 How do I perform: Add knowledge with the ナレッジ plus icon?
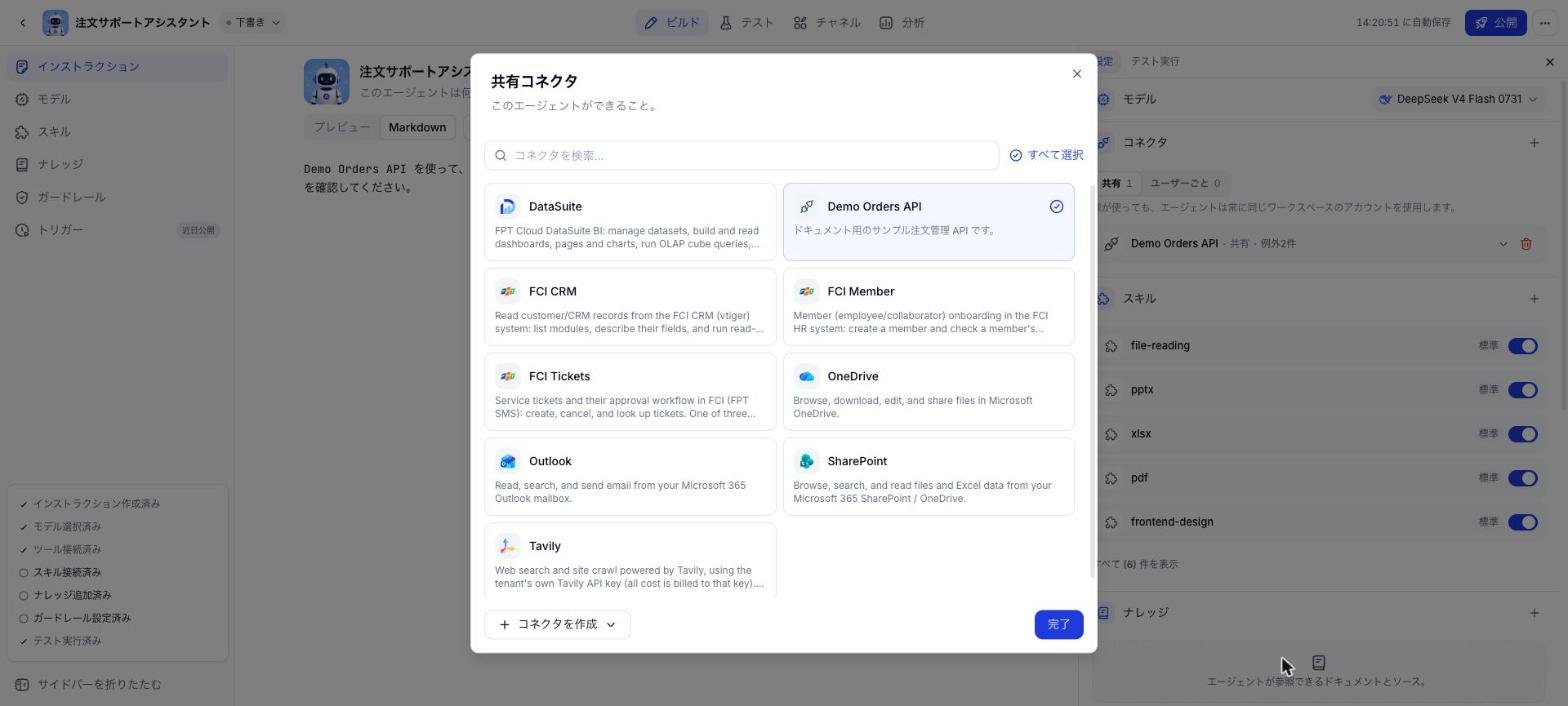click(1534, 613)
